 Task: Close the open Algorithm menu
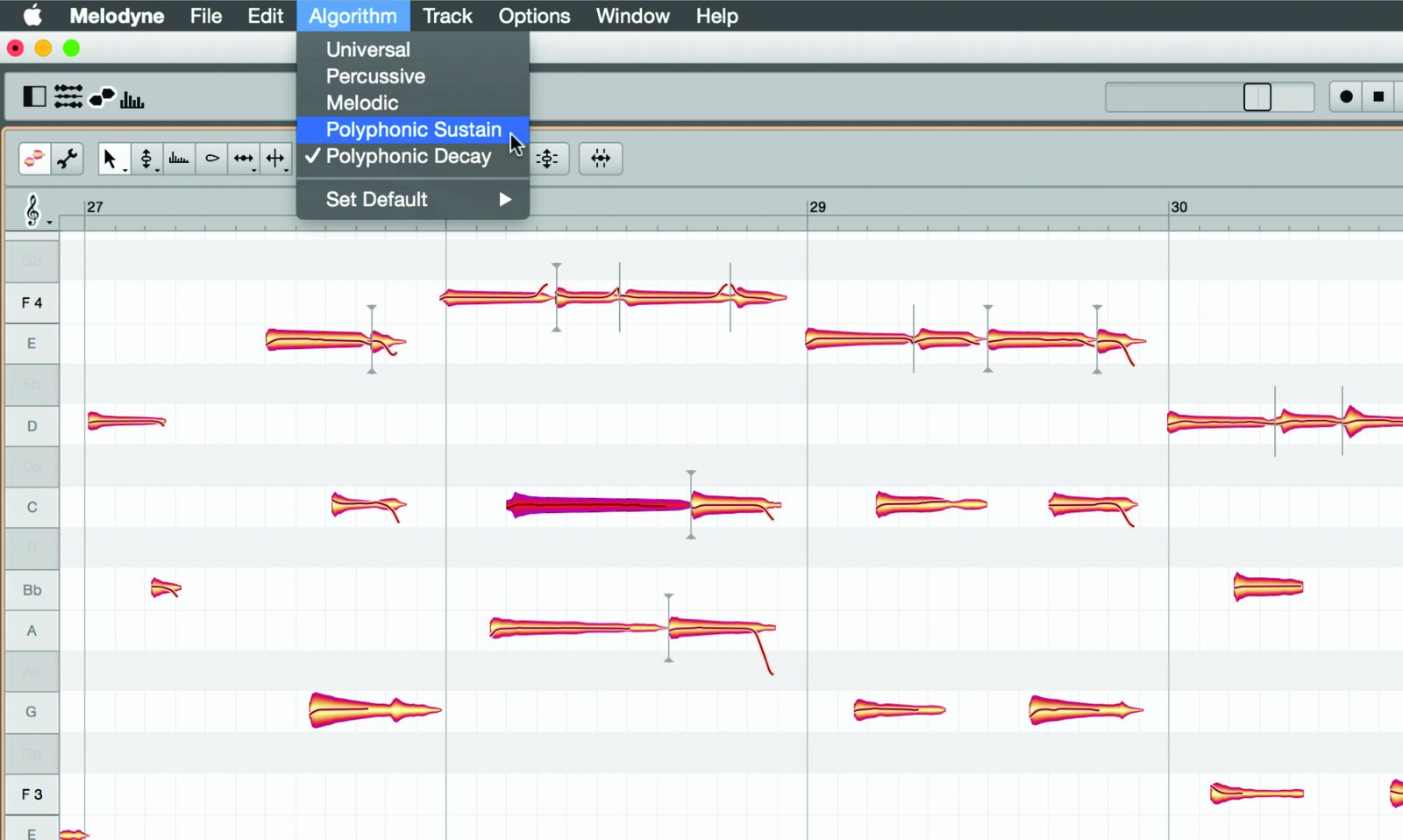click(353, 16)
